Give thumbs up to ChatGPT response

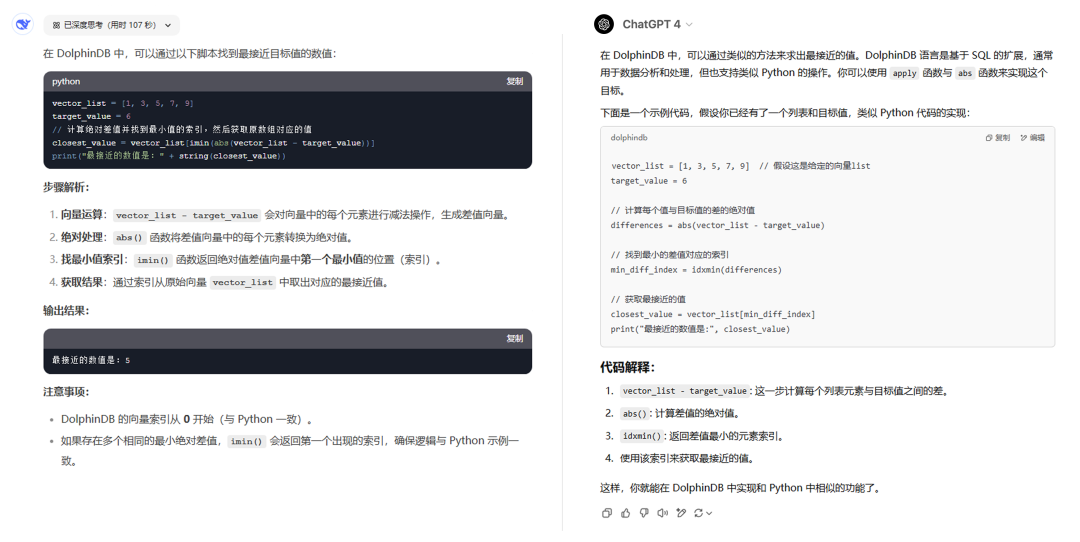pos(625,512)
